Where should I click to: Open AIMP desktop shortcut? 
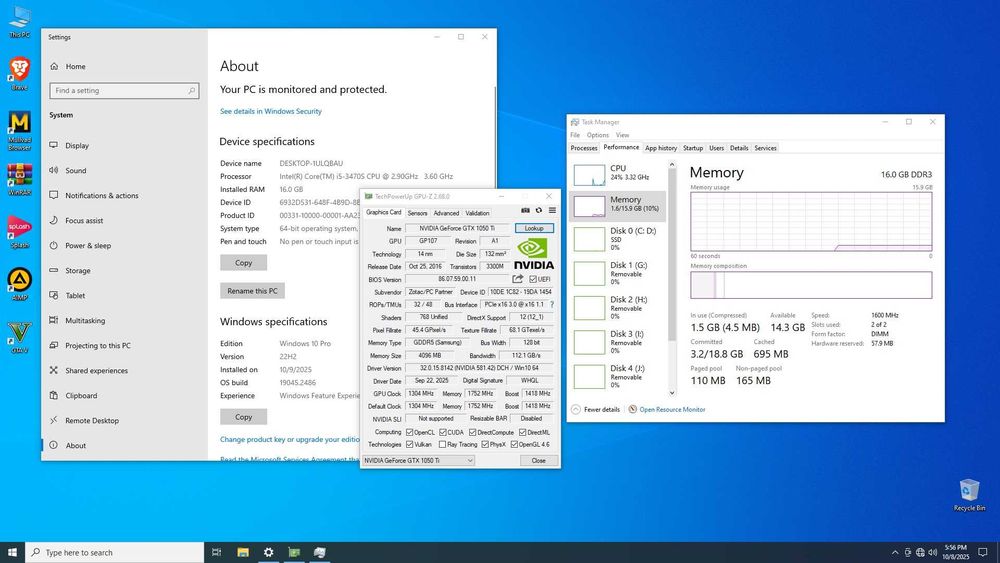click(19, 284)
